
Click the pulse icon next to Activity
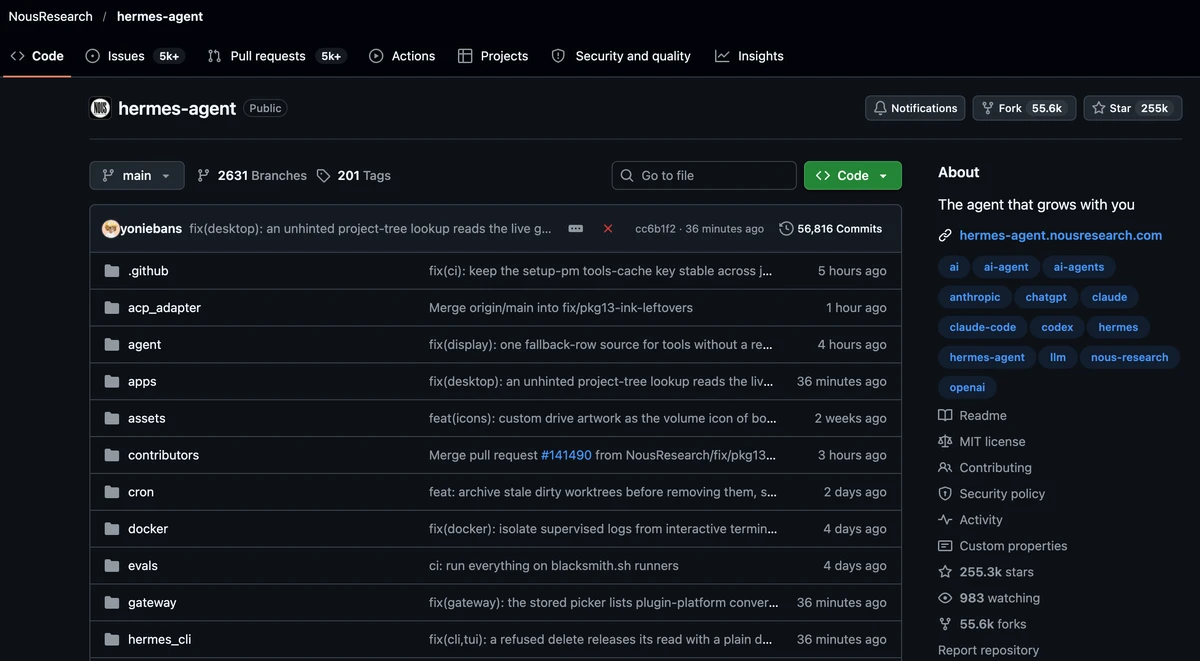tap(945, 520)
